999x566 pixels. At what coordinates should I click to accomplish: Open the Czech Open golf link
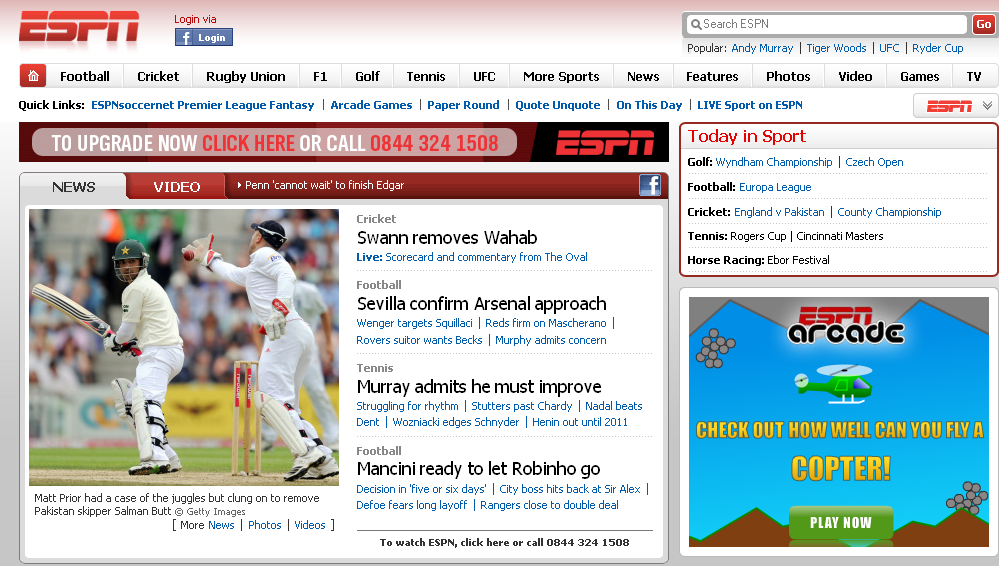[874, 162]
